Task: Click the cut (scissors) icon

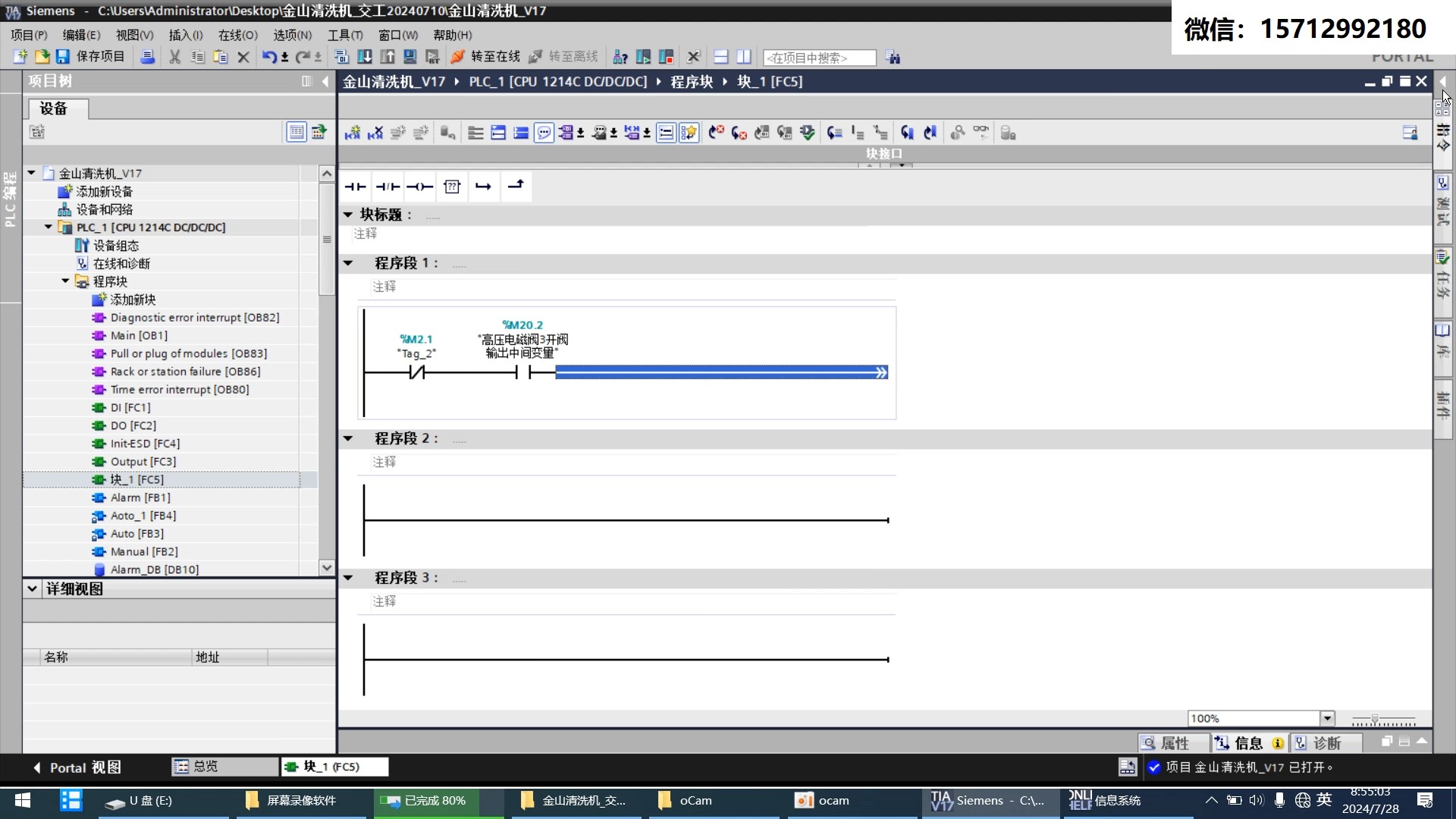Action: 174,57
